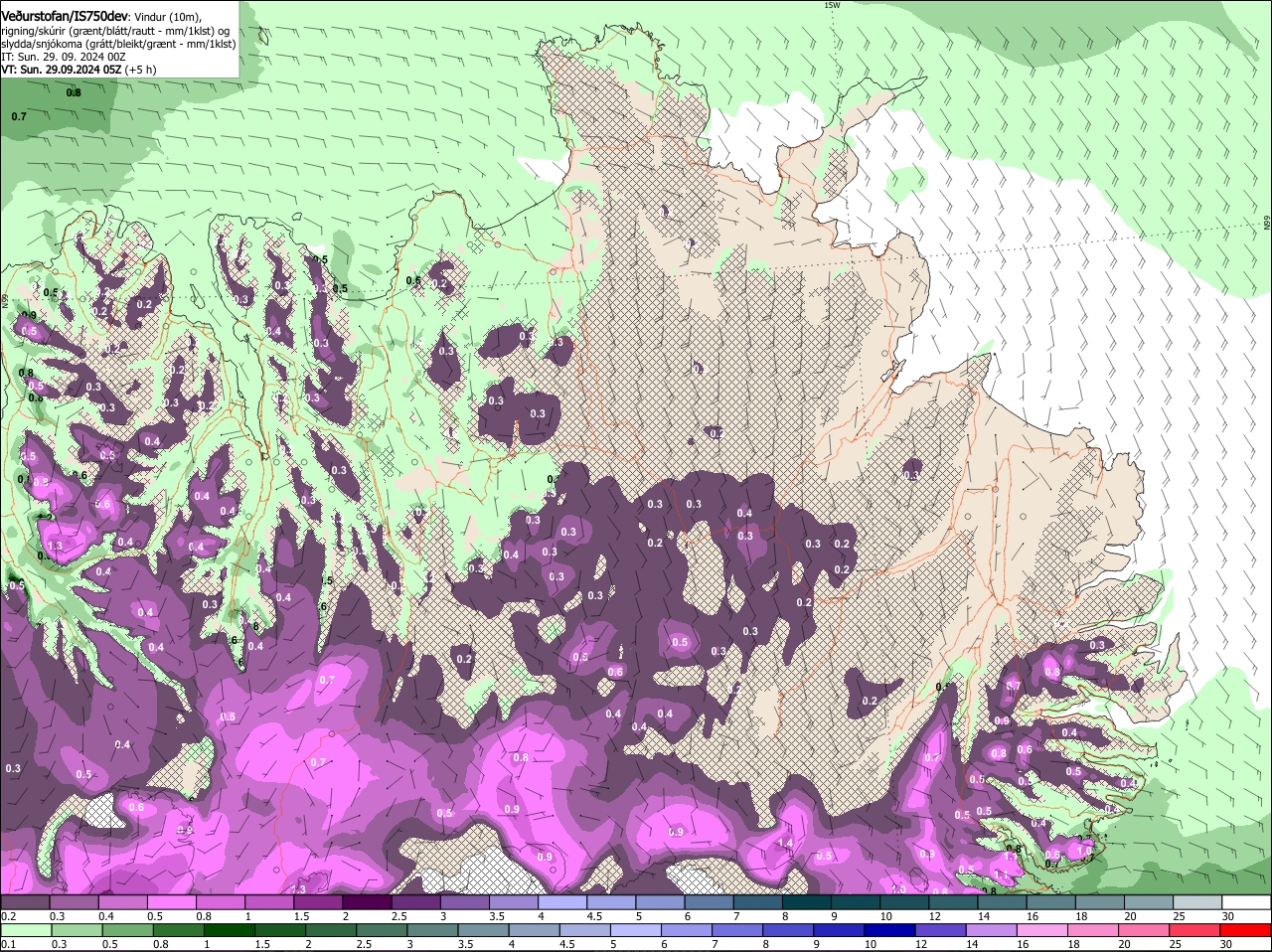Click the snow-scale swatch between 4.5 and 5
Viewport: 1272px width, 952px height.
[610, 902]
